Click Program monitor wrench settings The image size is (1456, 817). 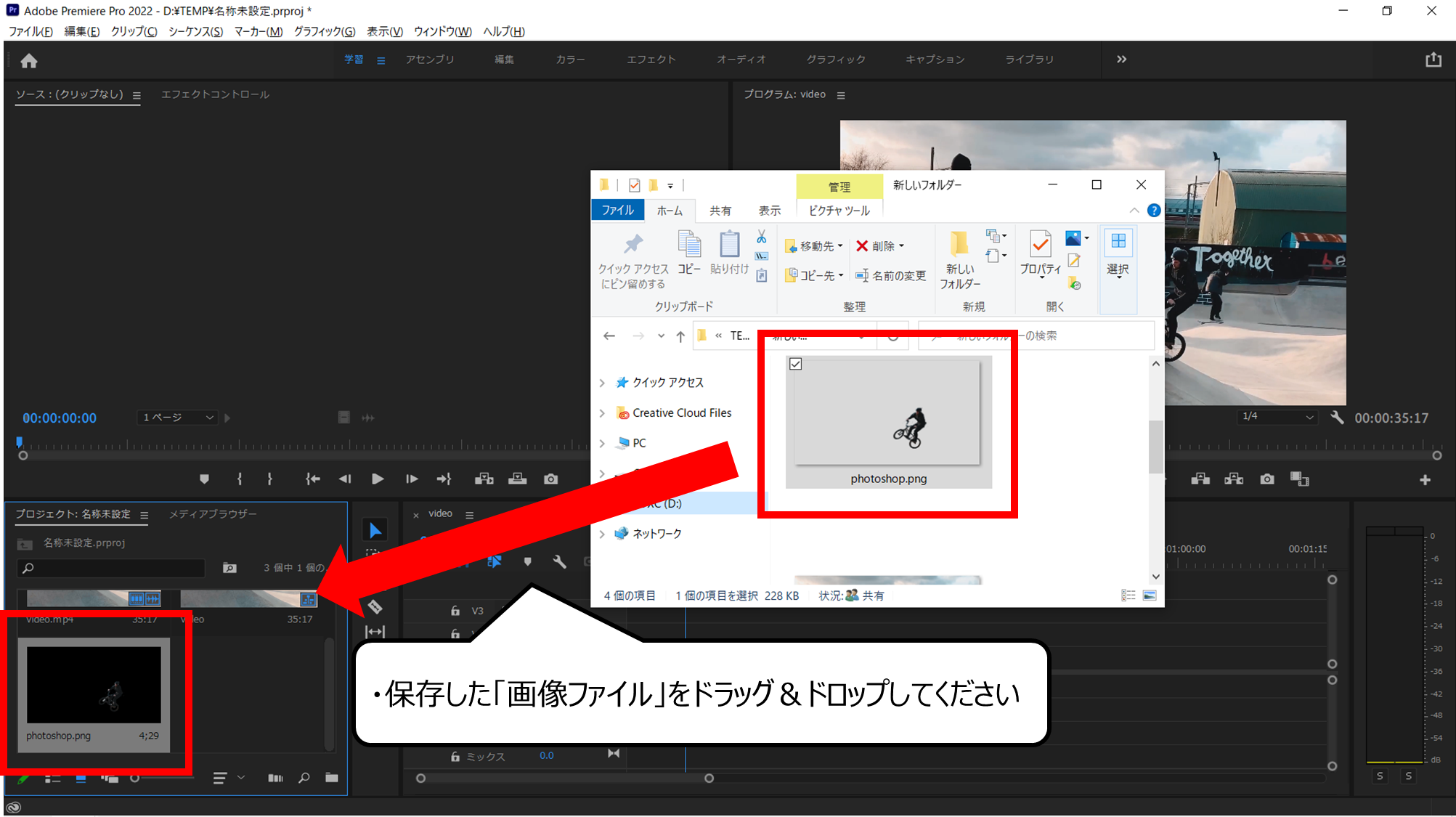click(x=1337, y=418)
